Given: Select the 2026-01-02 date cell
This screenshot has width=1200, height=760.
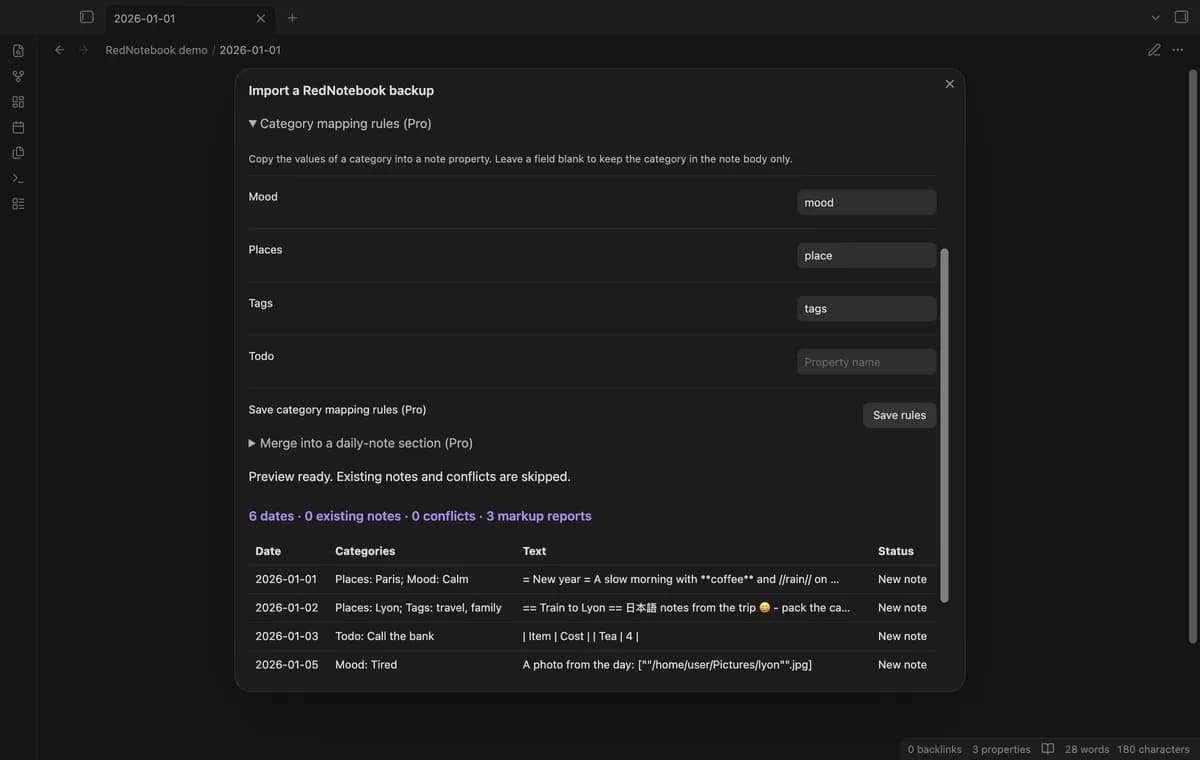Looking at the screenshot, I should tap(286, 607).
